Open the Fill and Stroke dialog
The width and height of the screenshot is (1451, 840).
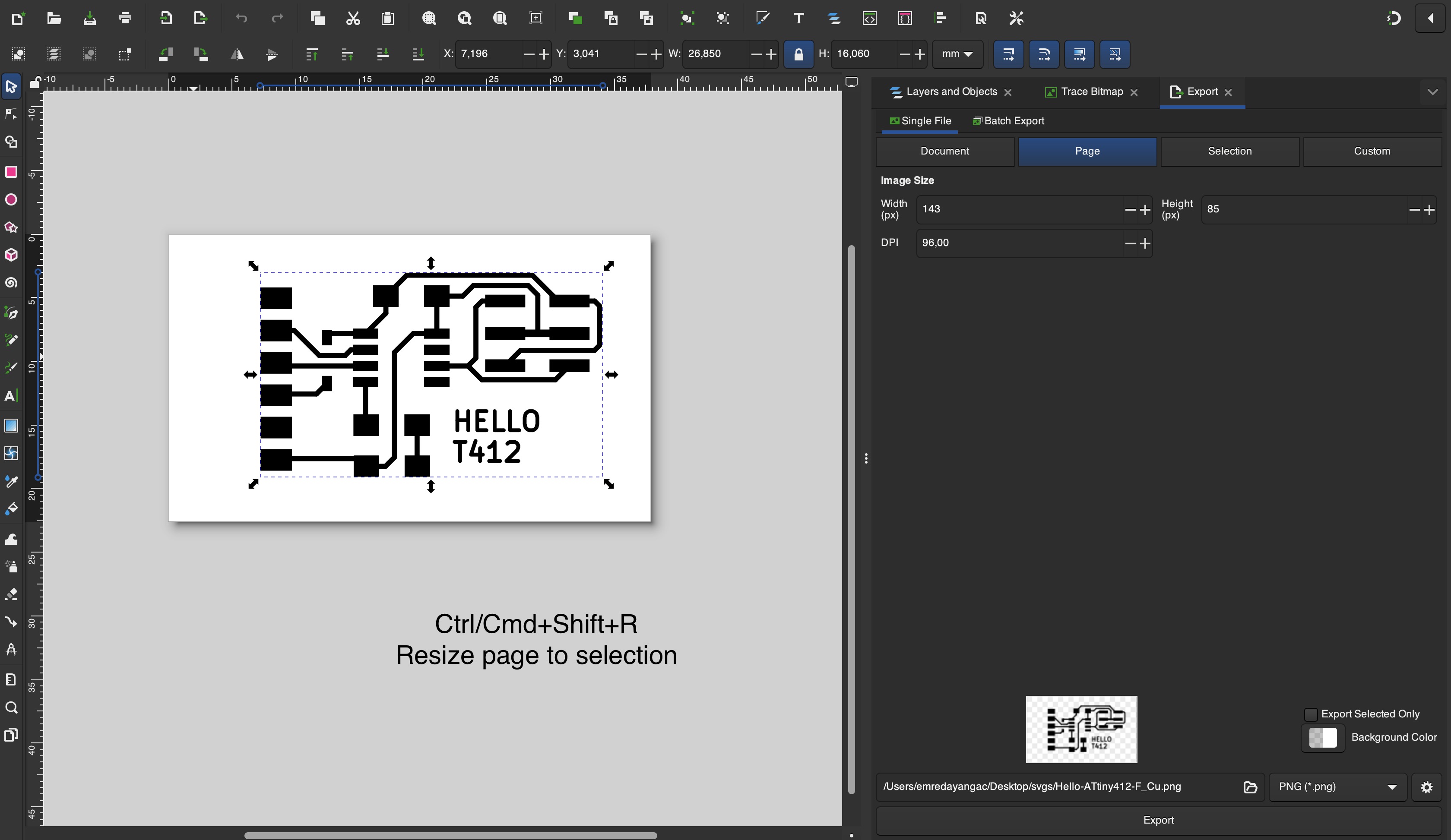pos(763,18)
